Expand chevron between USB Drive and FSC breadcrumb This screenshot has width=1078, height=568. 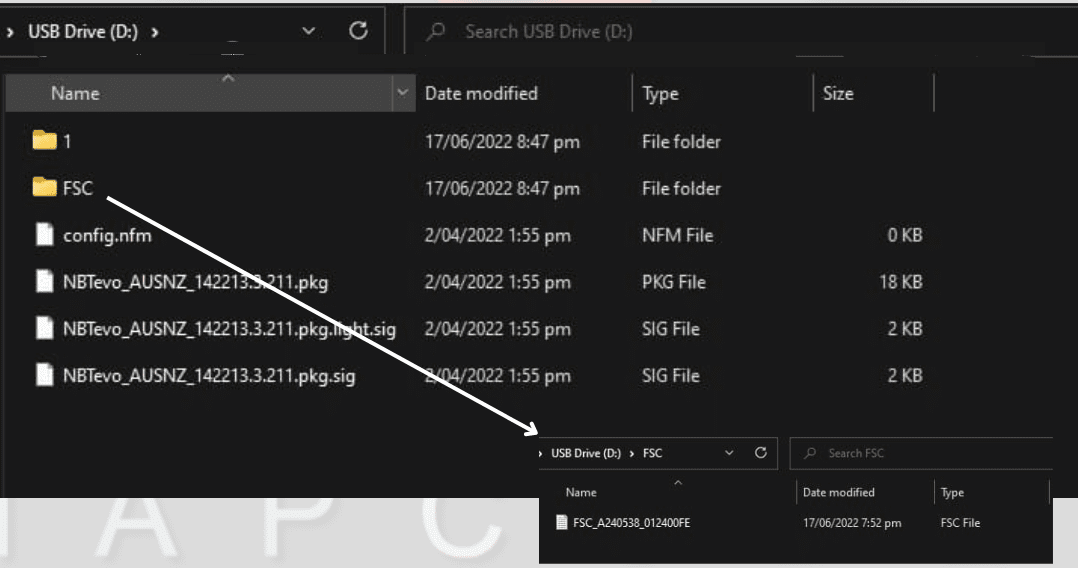pos(631,454)
